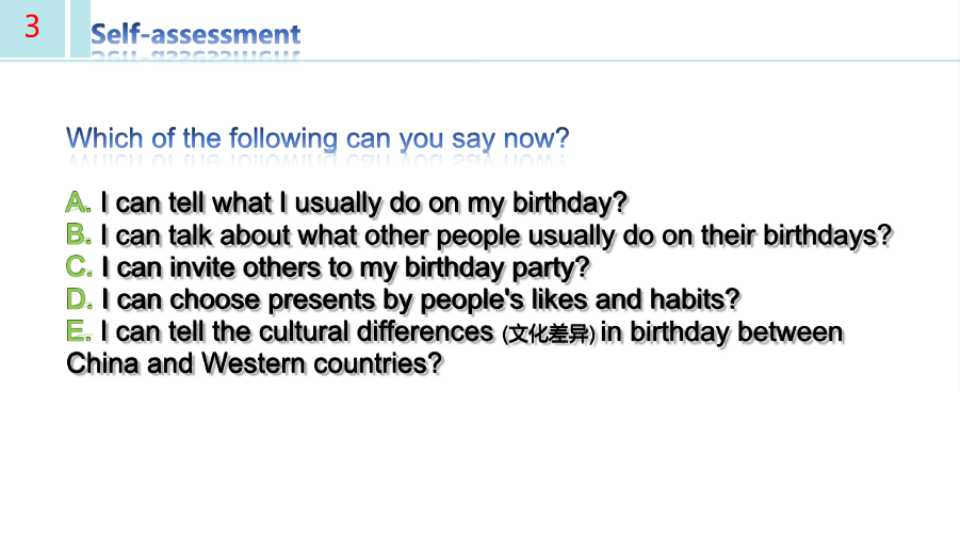
Task: Click the sentence about other people's birthdays
Action: pyautogui.click(x=497, y=236)
